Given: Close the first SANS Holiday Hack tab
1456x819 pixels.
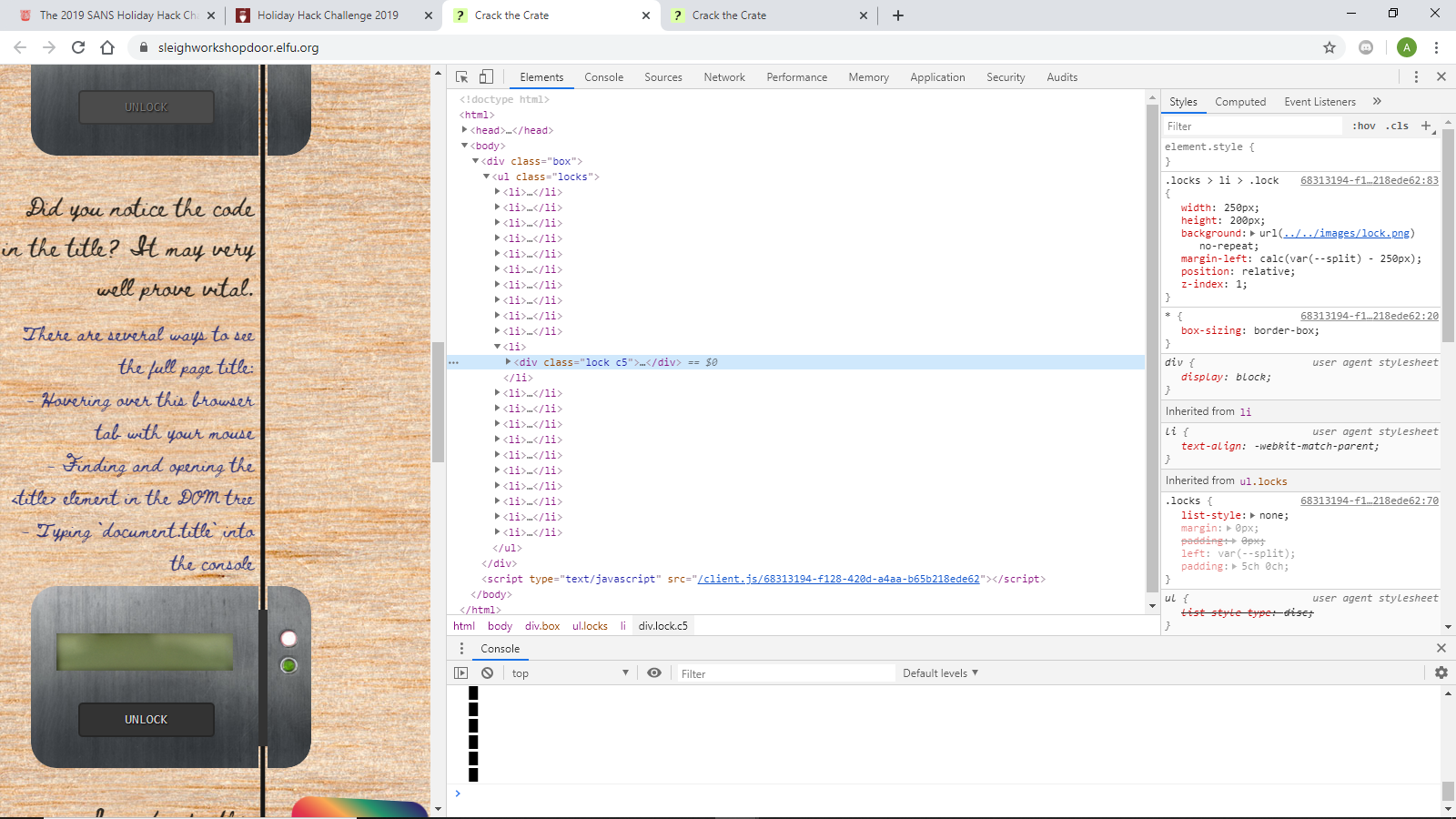Looking at the screenshot, I should [211, 15].
